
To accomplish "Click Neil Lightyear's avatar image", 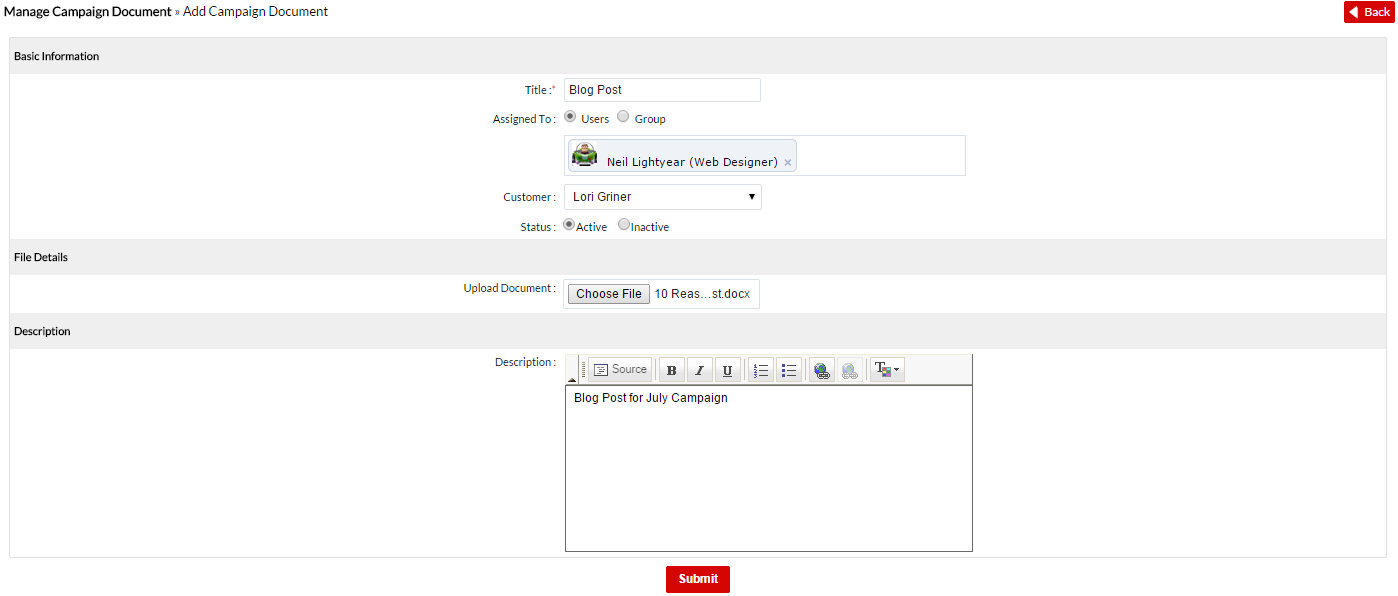I will point(585,155).
